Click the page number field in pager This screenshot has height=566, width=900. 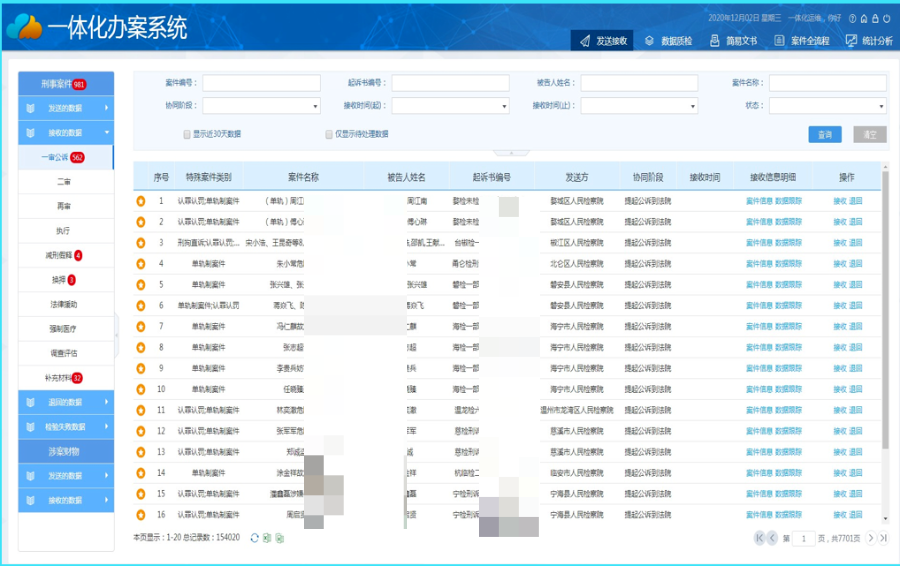coord(804,538)
